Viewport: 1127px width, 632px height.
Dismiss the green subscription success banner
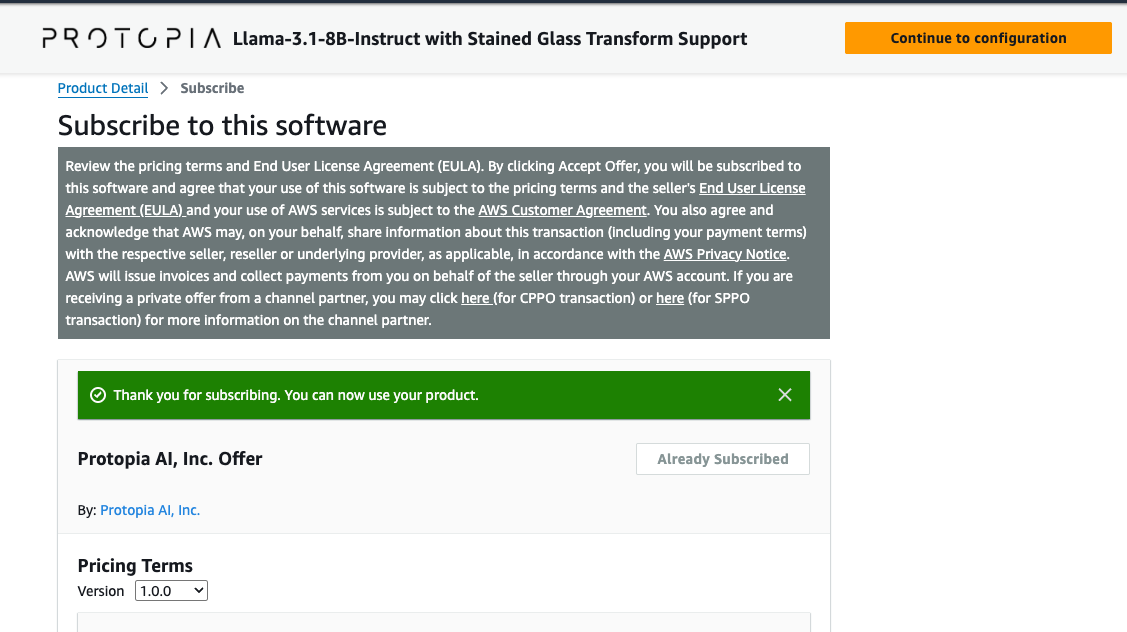[x=785, y=395]
